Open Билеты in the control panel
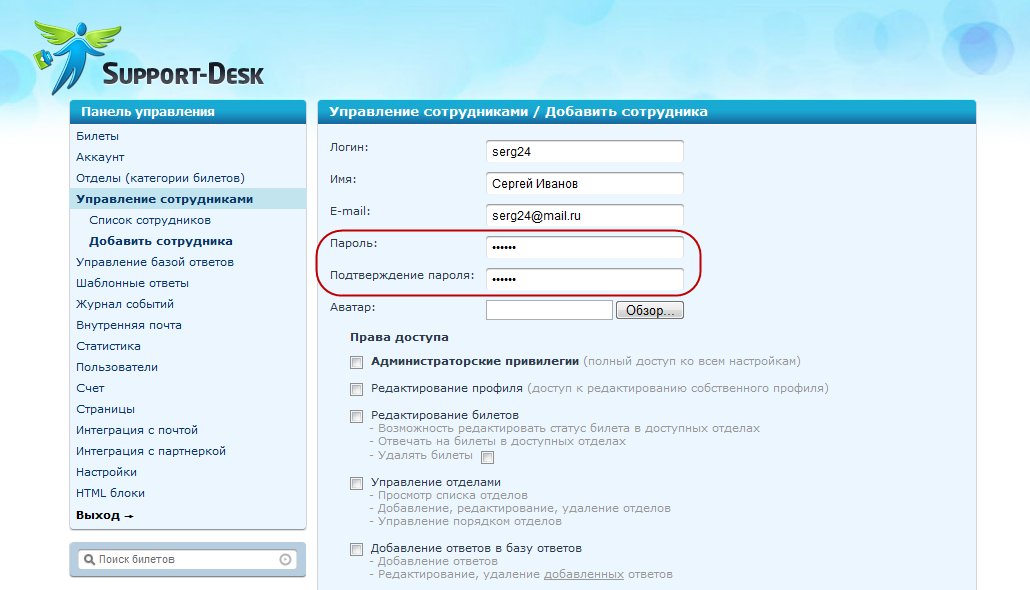This screenshot has height=590, width=1030. click(x=97, y=136)
